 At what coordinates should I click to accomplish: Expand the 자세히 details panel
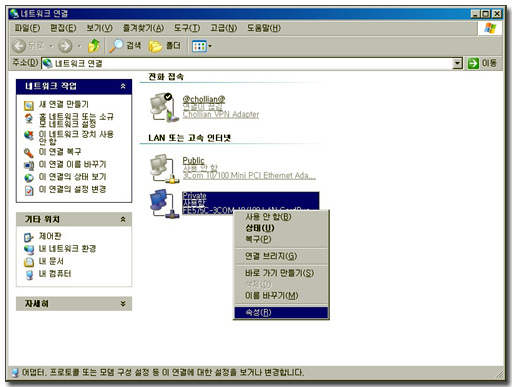click(123, 304)
